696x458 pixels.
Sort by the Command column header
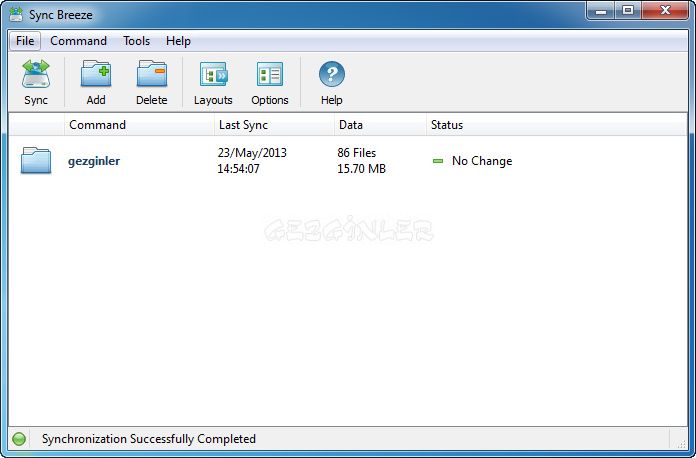[139, 125]
